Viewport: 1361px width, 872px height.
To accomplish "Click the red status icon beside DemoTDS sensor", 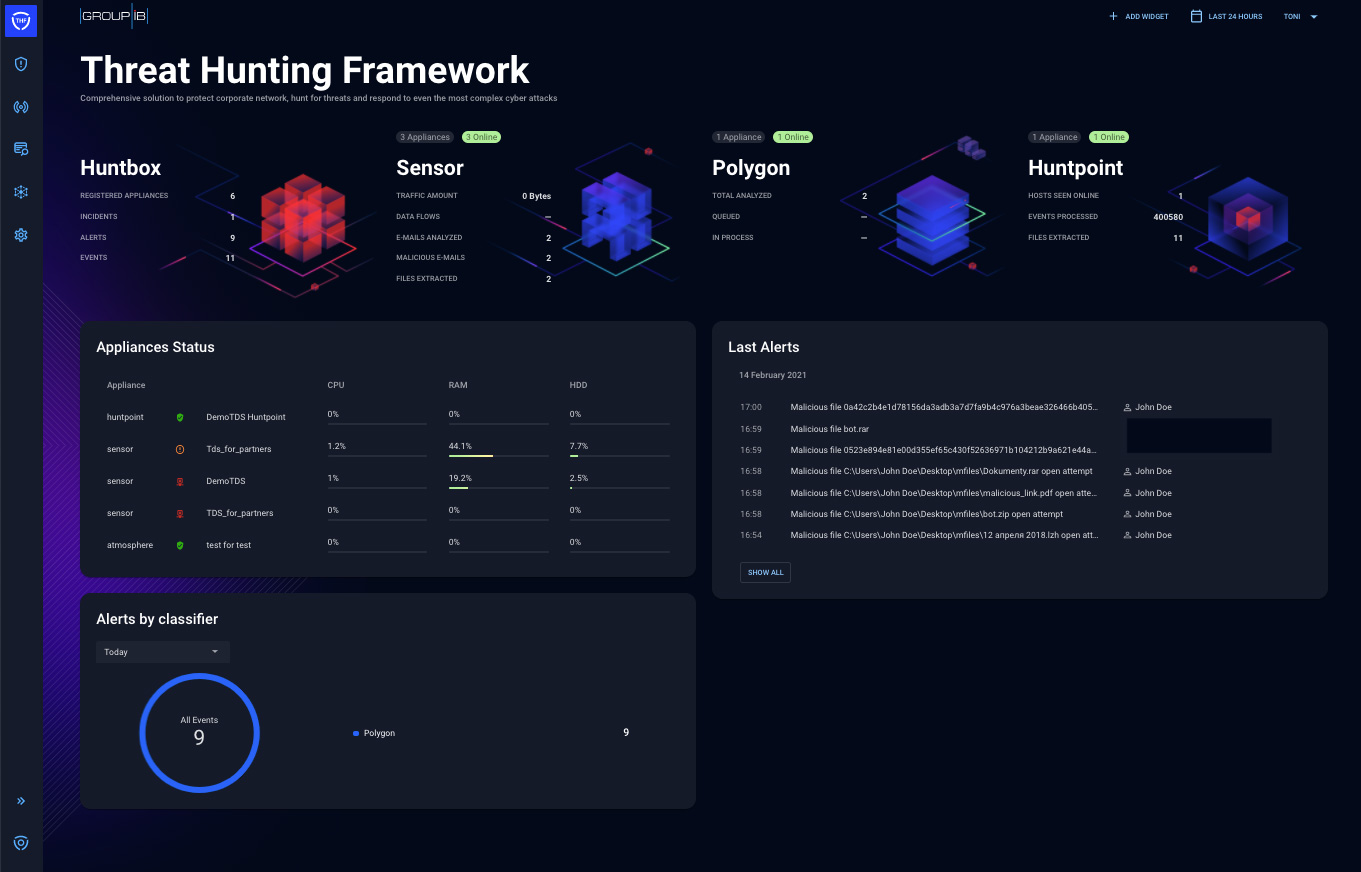I will 180,481.
